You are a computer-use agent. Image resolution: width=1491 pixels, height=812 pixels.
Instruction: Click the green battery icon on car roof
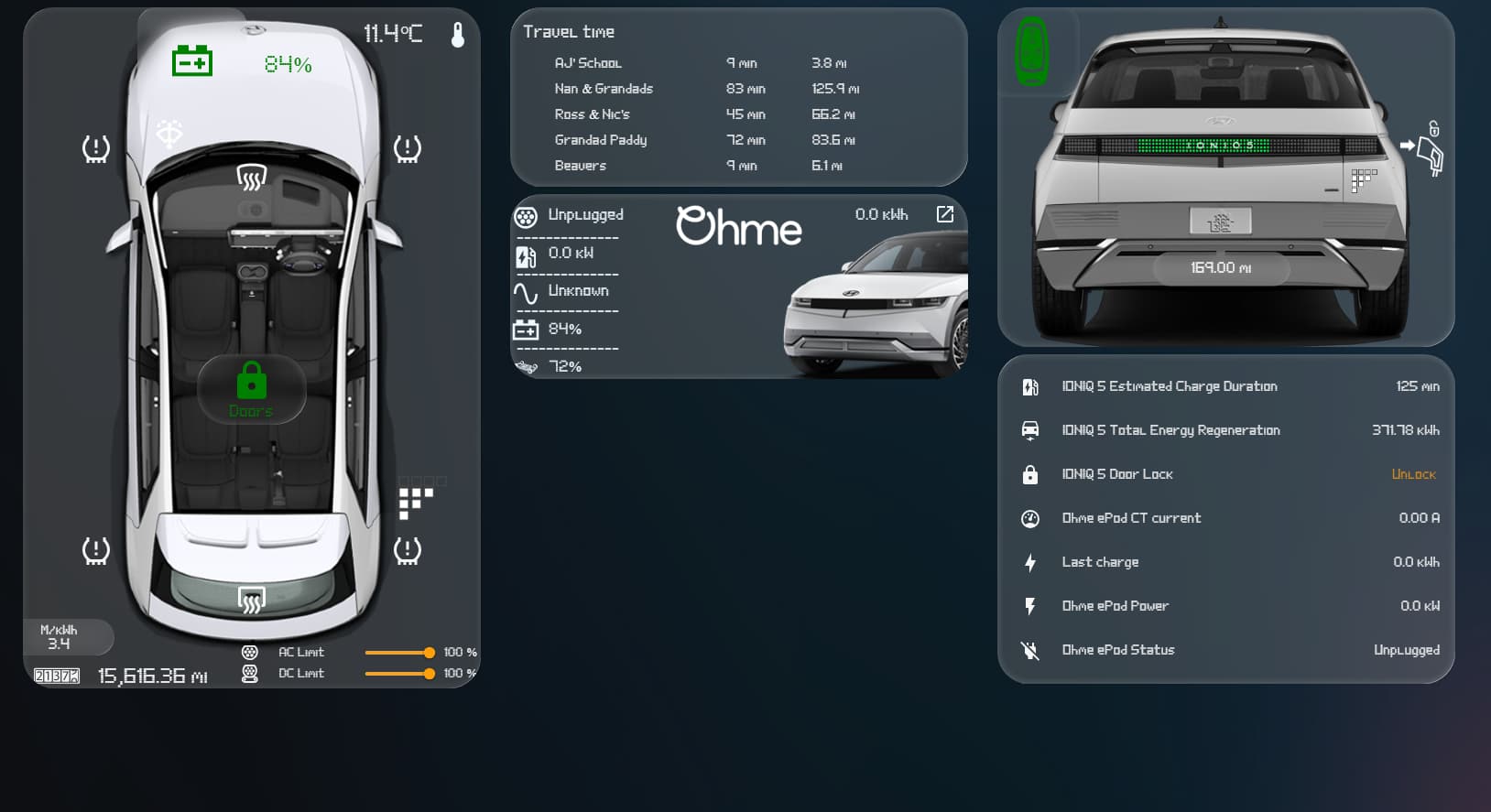coord(192,61)
